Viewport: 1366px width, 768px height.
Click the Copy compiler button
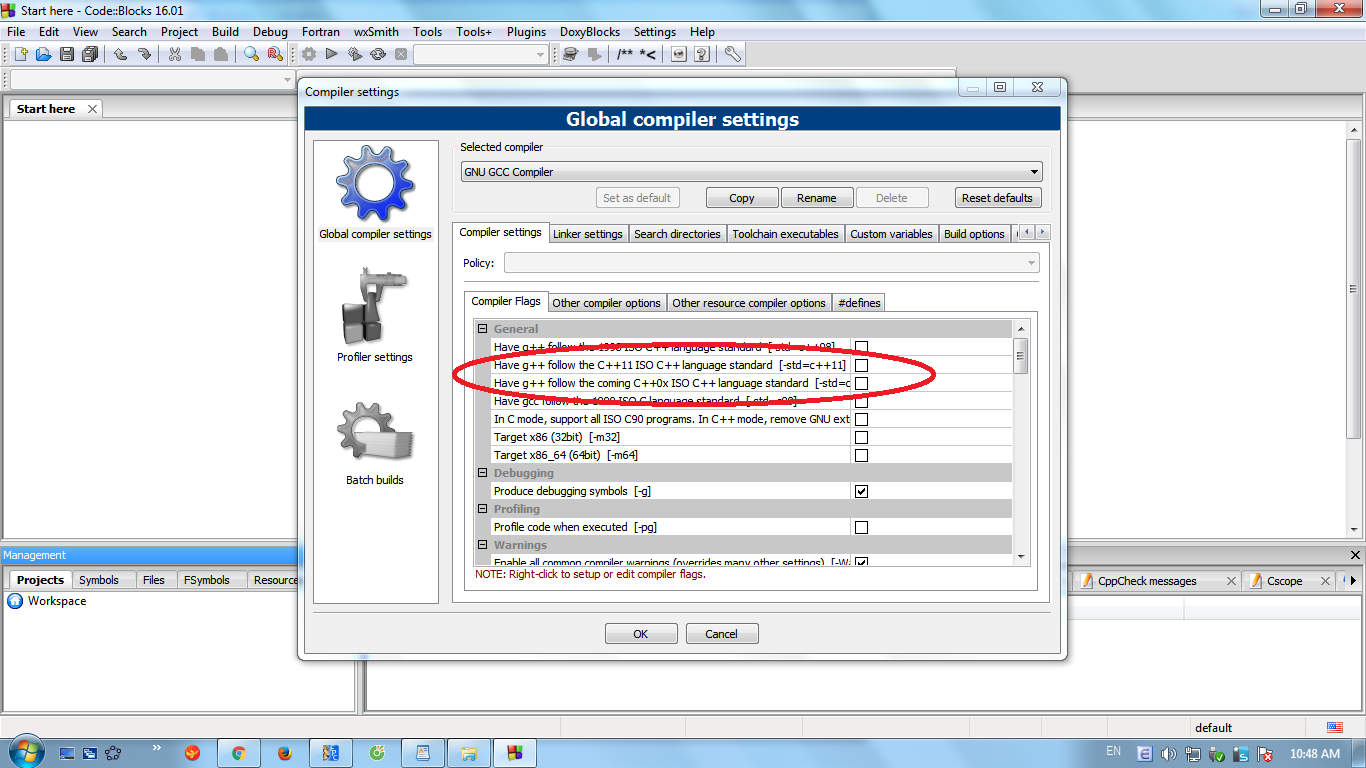click(x=742, y=198)
